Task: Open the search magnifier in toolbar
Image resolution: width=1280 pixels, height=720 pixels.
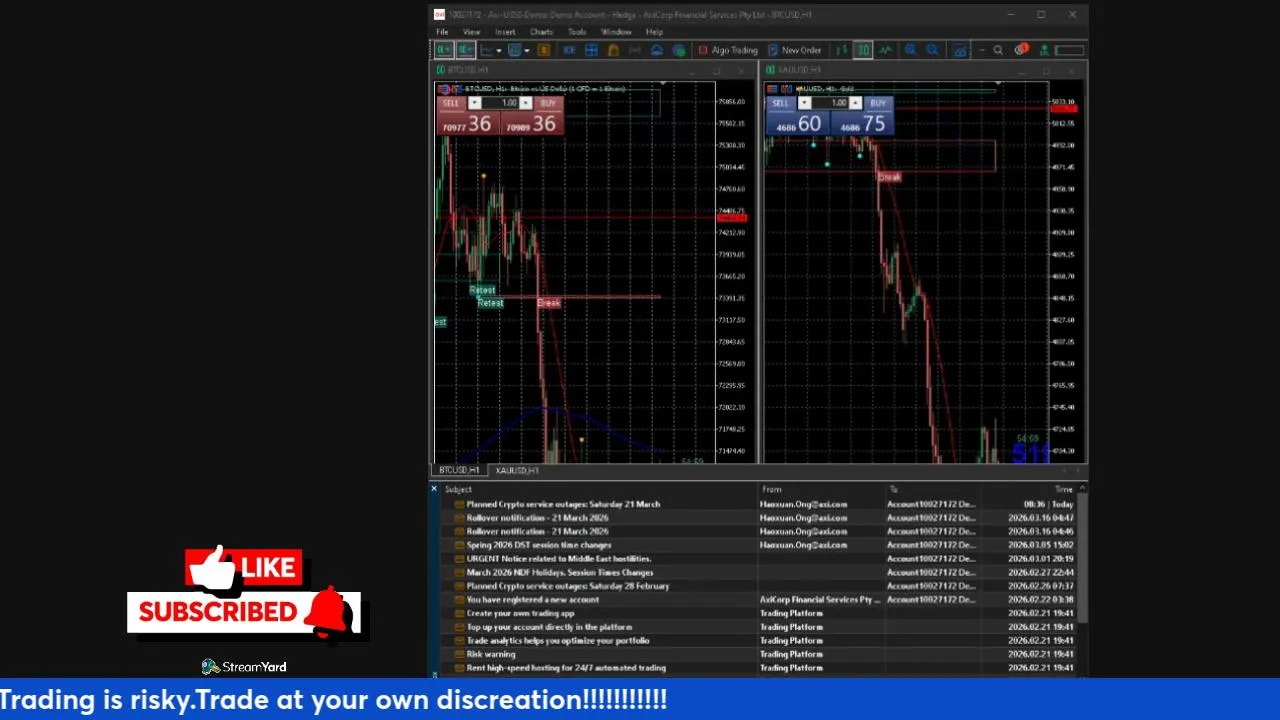Action: tap(998, 50)
